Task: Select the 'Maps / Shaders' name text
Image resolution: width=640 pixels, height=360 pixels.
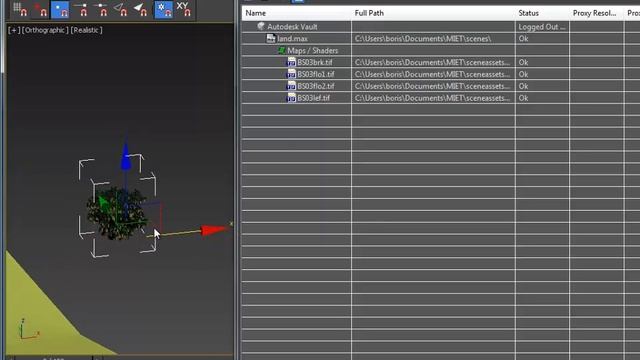Action: tap(313, 51)
